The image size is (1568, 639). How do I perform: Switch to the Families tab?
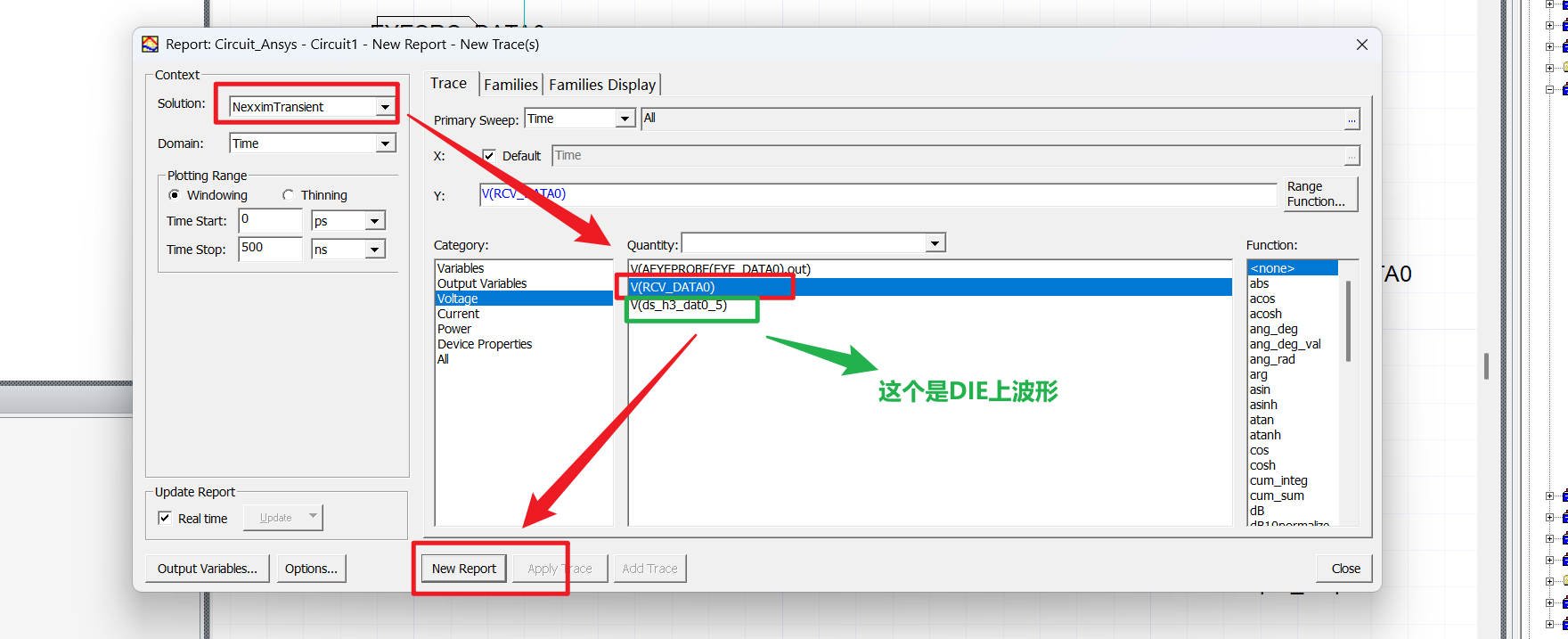pyautogui.click(x=510, y=85)
